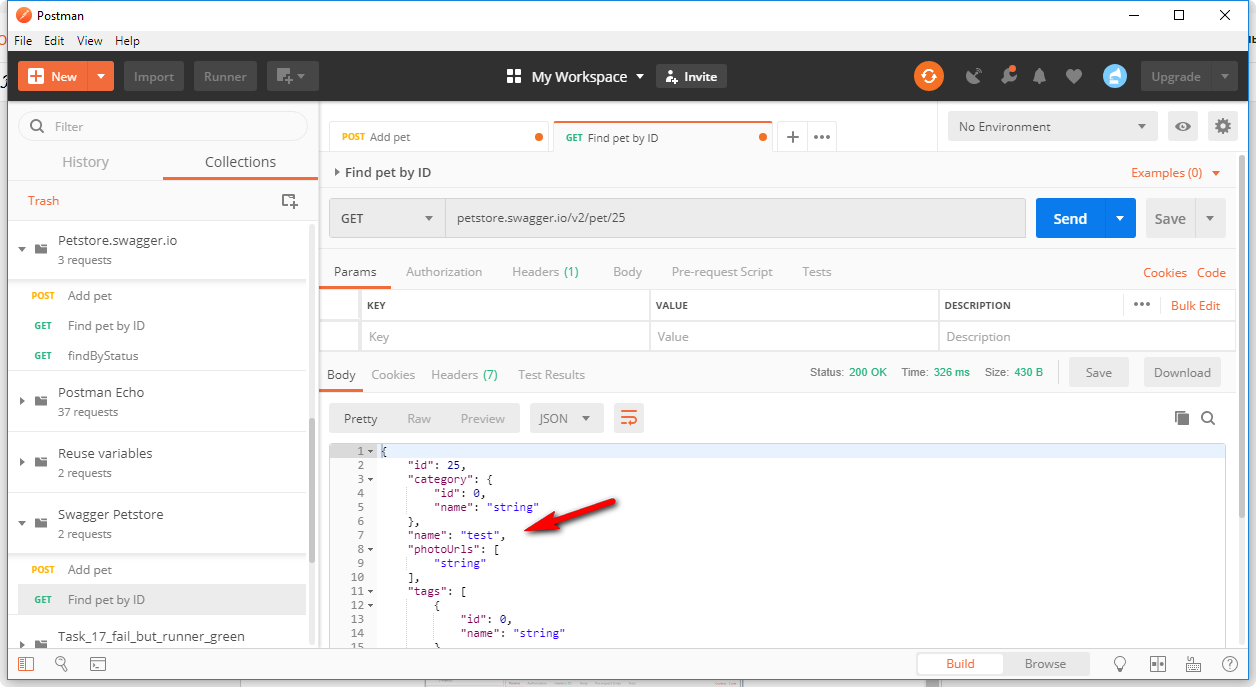This screenshot has height=687, width=1256.
Task: Open Bulk Edit link
Action: point(1196,305)
